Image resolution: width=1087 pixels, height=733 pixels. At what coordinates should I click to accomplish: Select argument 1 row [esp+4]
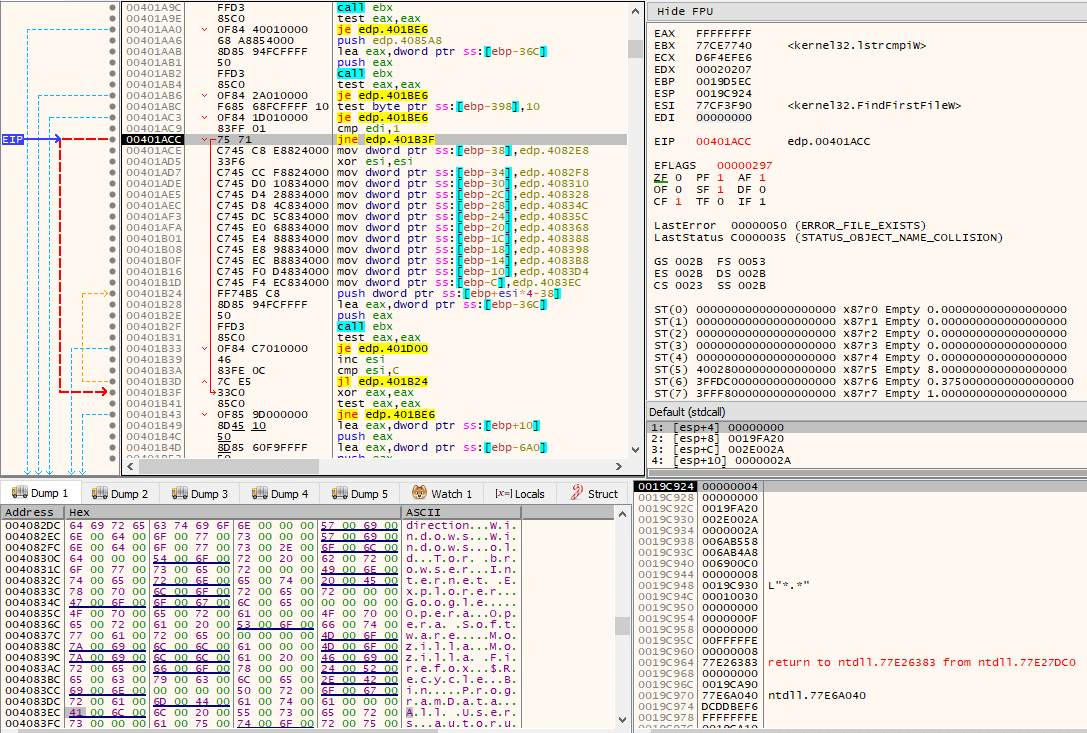(867, 428)
